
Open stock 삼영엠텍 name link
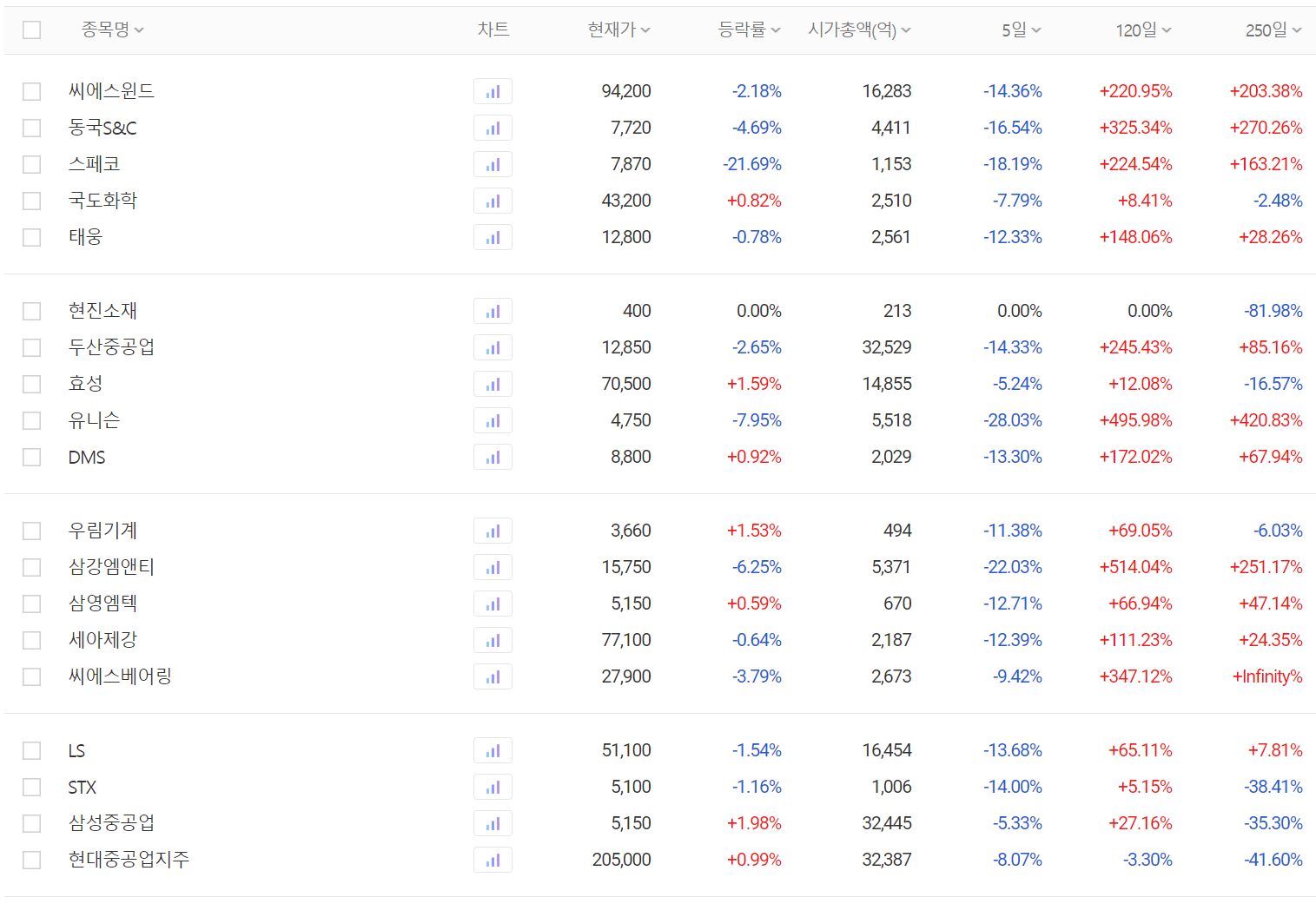[x=103, y=603]
